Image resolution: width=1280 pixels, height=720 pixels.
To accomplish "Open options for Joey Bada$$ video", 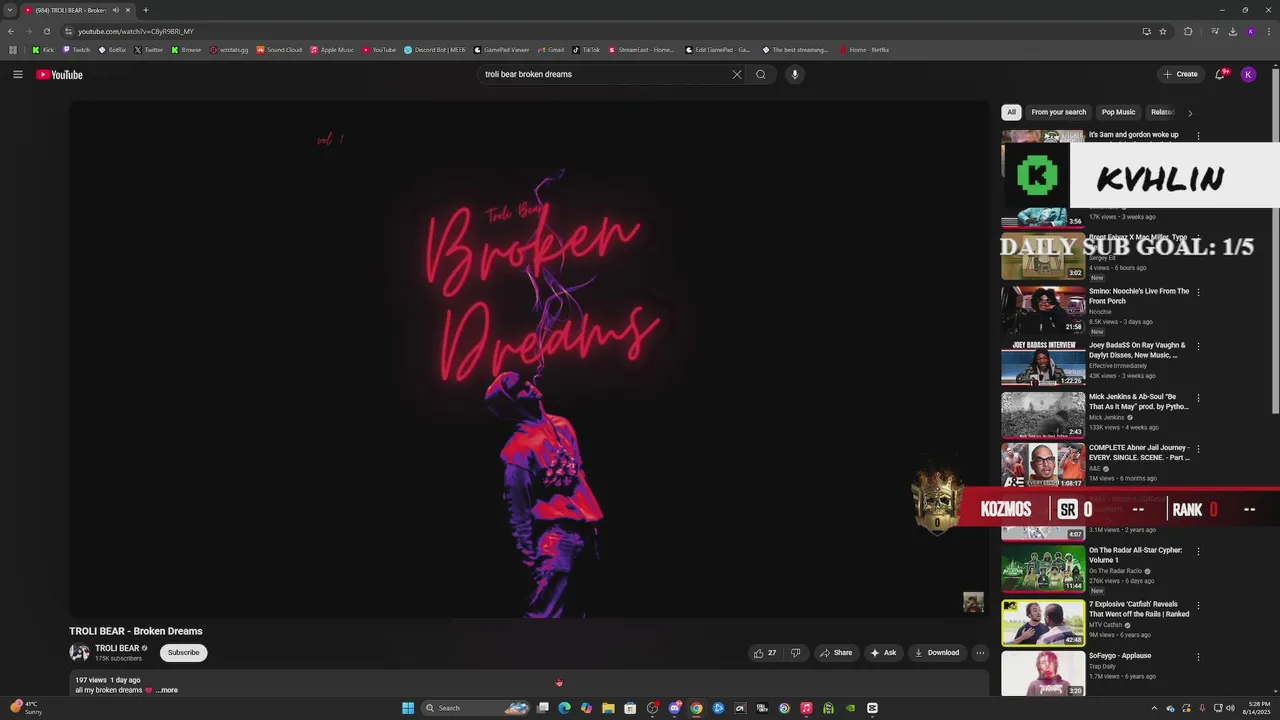I will (x=1198, y=346).
